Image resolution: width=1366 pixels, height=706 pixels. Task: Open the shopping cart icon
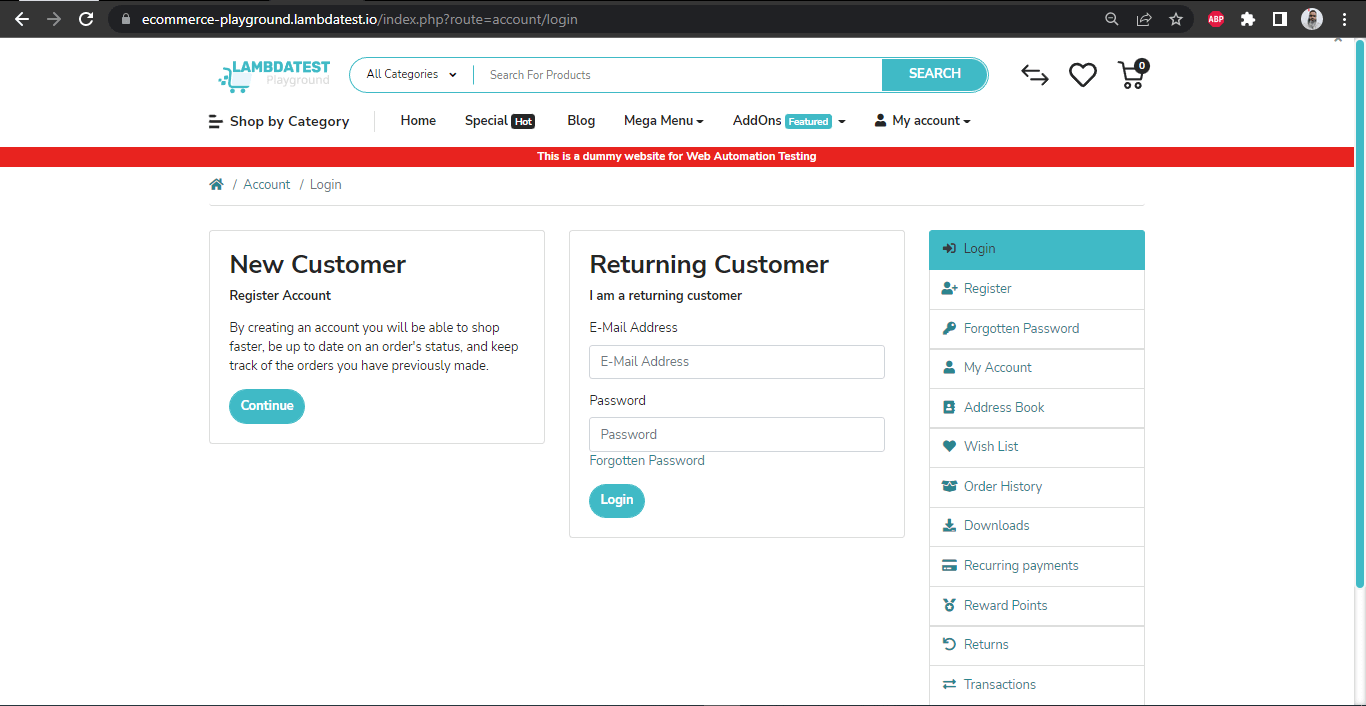[1131, 74]
